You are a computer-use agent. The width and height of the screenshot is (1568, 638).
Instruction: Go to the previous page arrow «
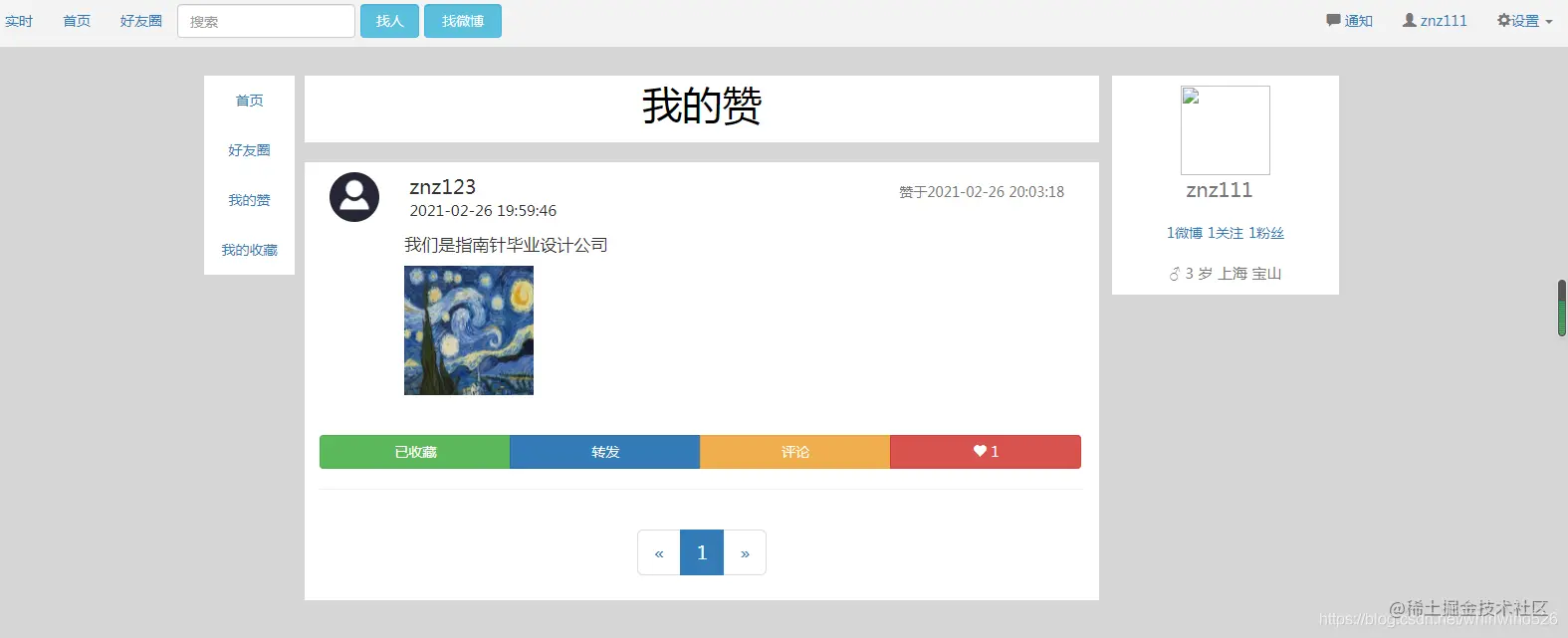tap(659, 552)
